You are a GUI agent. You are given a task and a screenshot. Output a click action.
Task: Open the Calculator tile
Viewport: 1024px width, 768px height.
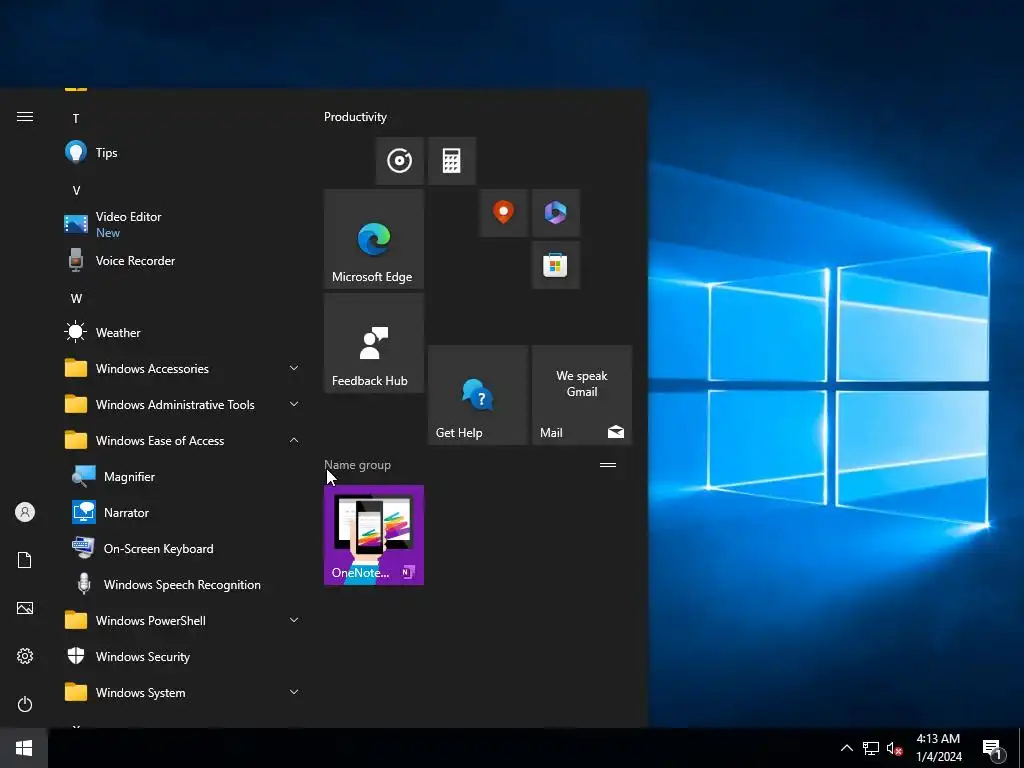pyautogui.click(x=452, y=161)
